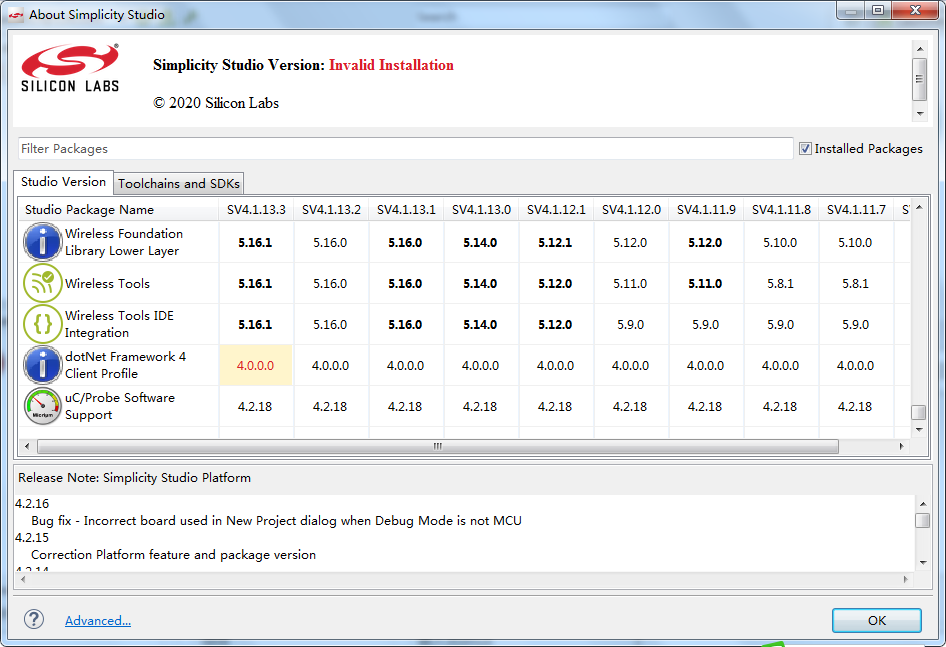Click the header panel scroll down arrow

coord(920,113)
